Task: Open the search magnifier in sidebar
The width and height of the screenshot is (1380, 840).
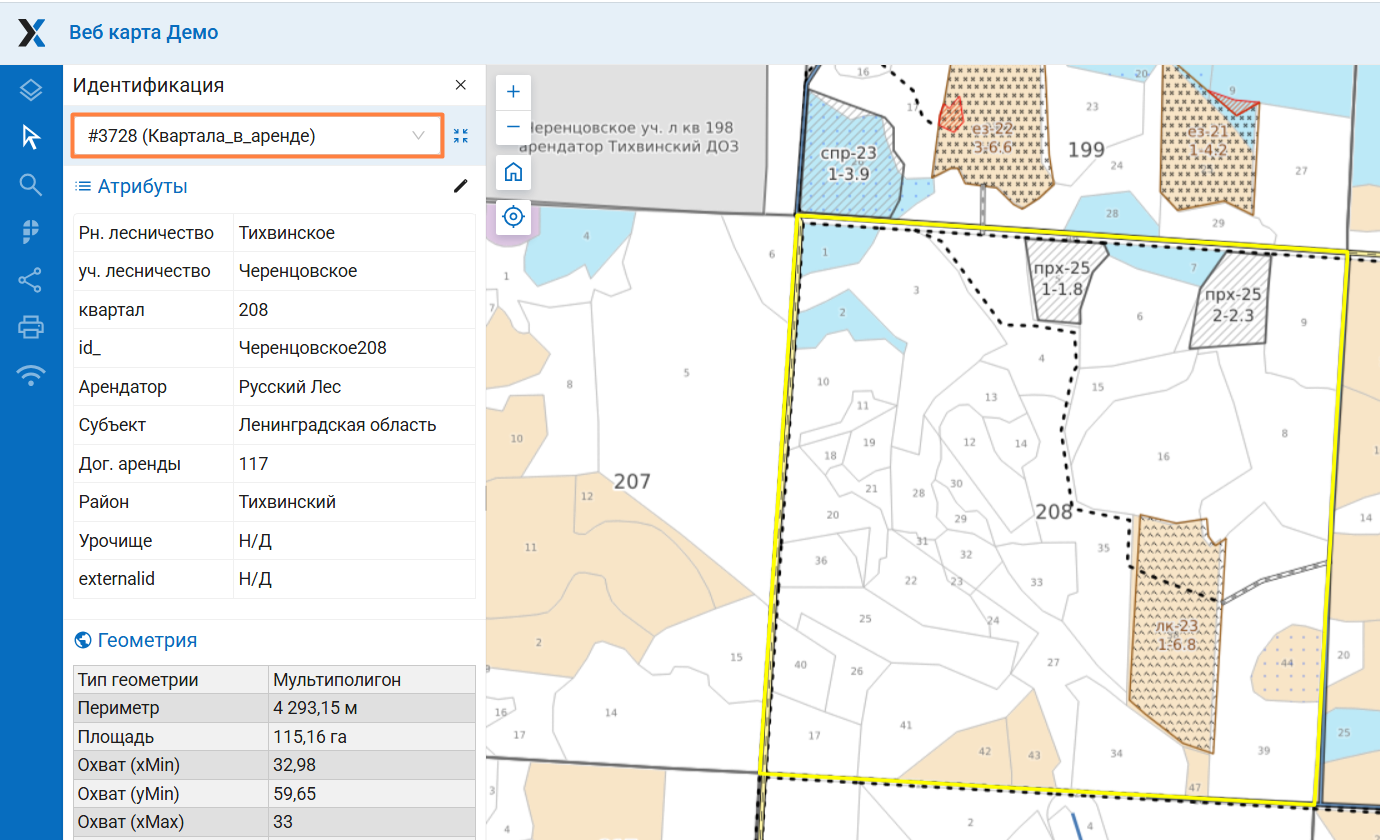Action: 31,184
